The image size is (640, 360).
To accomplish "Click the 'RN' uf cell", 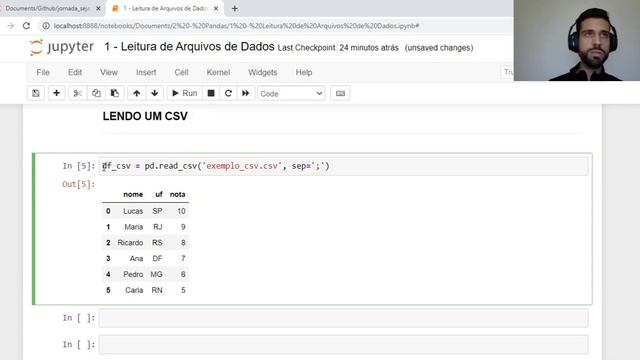I will pyautogui.click(x=157, y=290).
